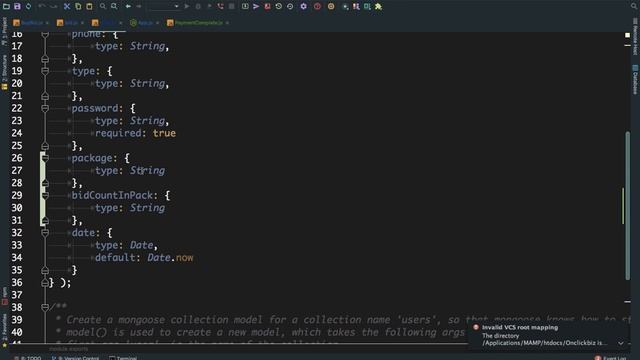Click the 'password' key on line 22
Screen dimensions: 640x360
[95, 108]
